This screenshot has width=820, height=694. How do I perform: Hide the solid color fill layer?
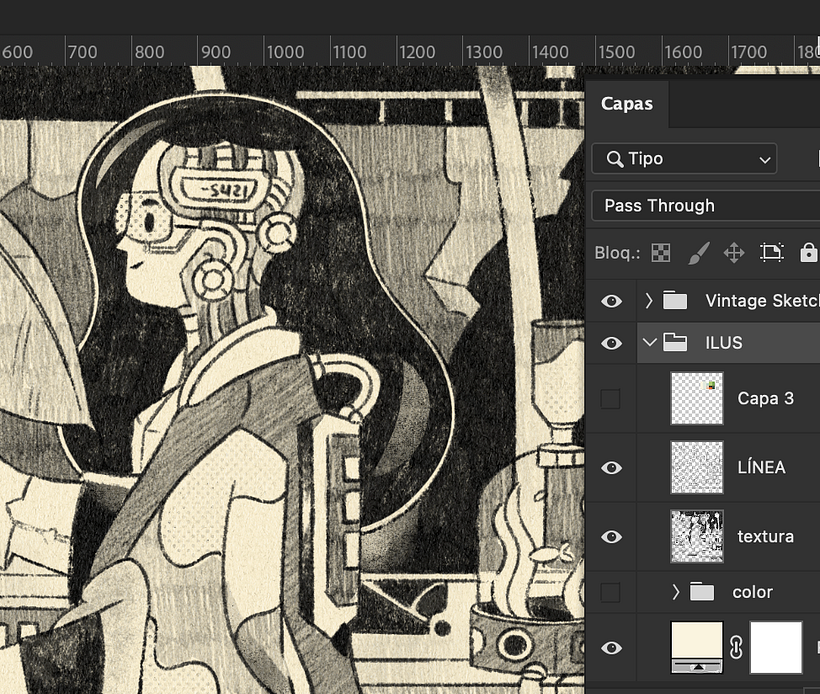click(x=611, y=648)
